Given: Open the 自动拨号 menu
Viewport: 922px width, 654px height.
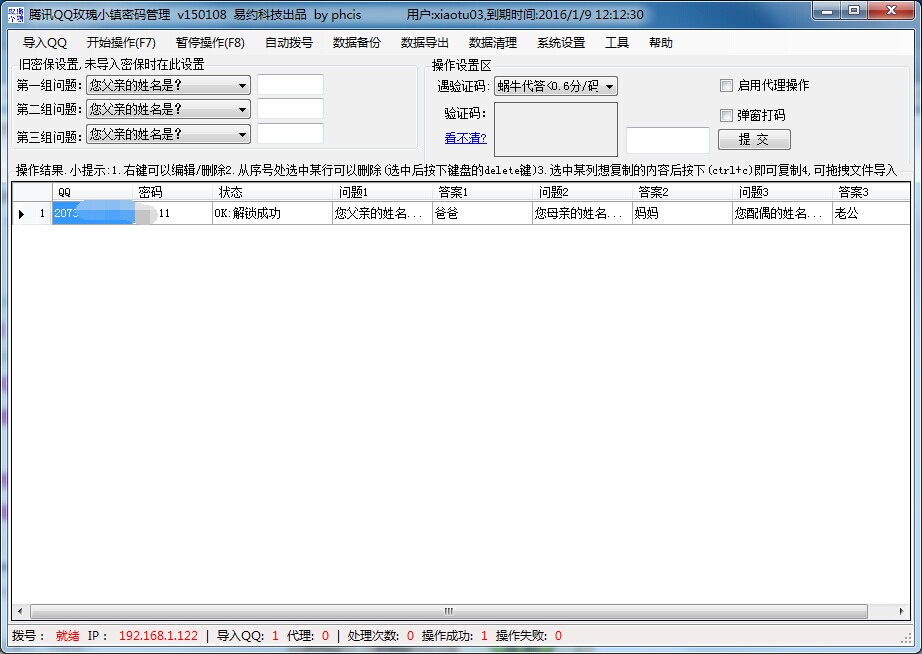Looking at the screenshot, I should pos(289,42).
